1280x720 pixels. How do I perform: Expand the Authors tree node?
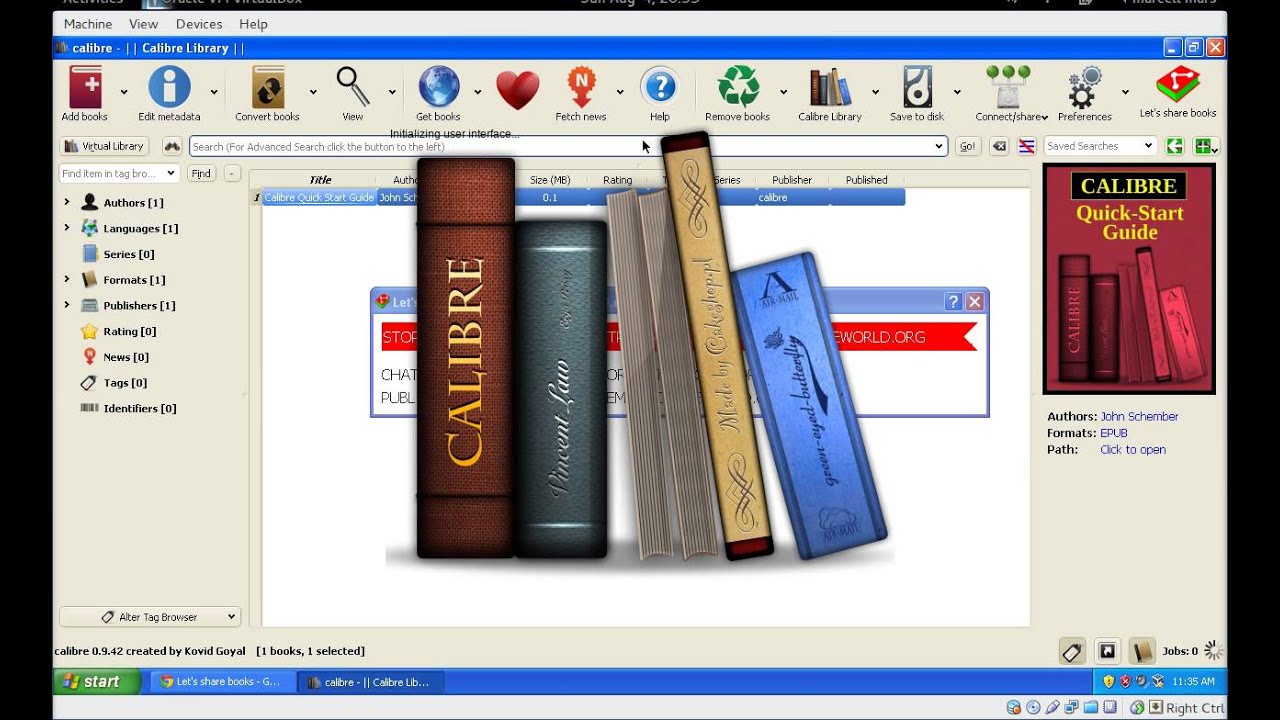pyautogui.click(x=67, y=202)
